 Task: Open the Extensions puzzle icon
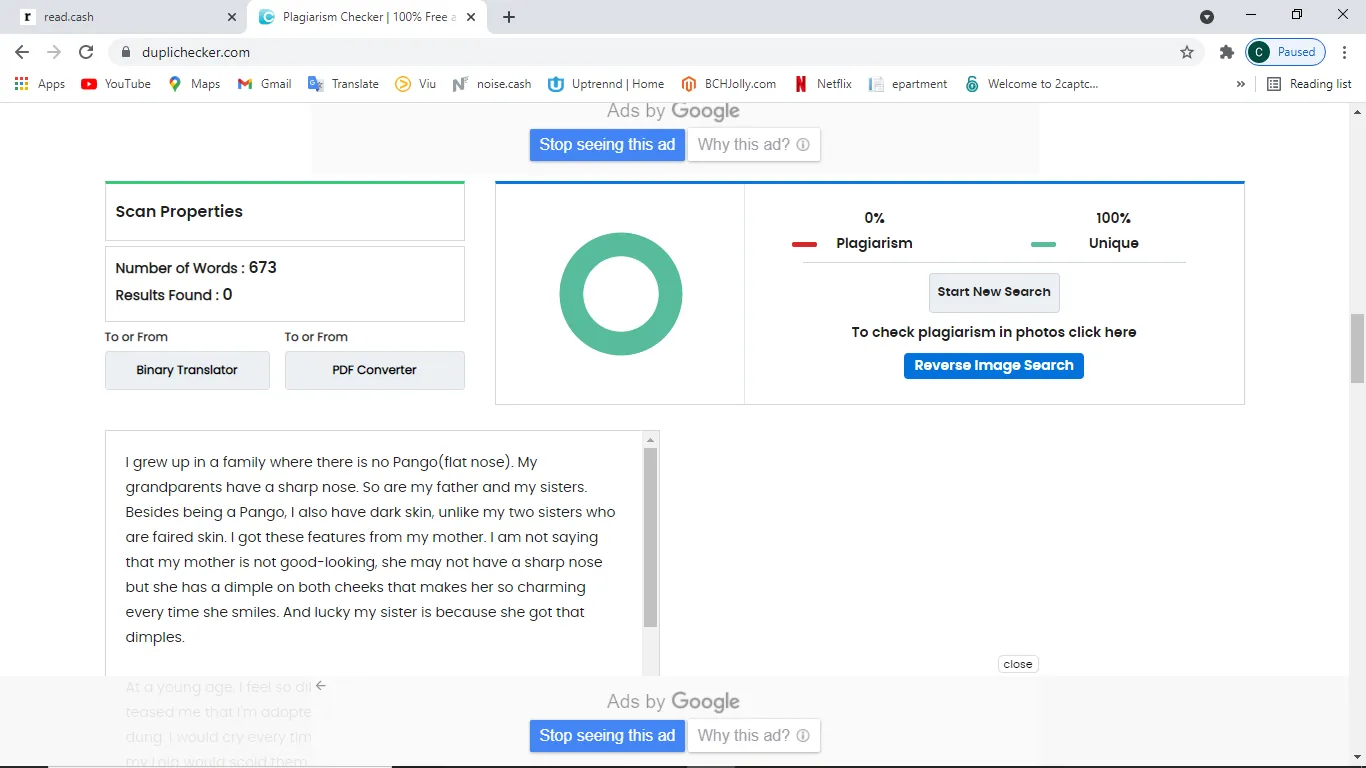(x=1227, y=52)
